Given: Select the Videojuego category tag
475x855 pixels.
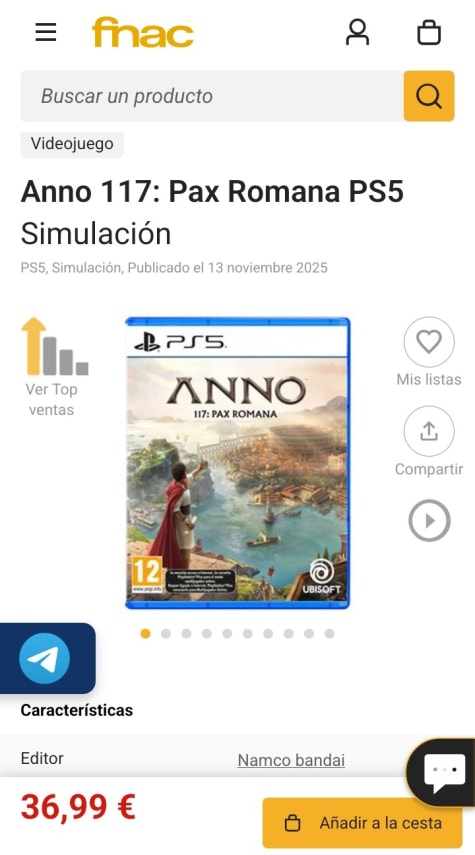Looking at the screenshot, I should click(72, 144).
